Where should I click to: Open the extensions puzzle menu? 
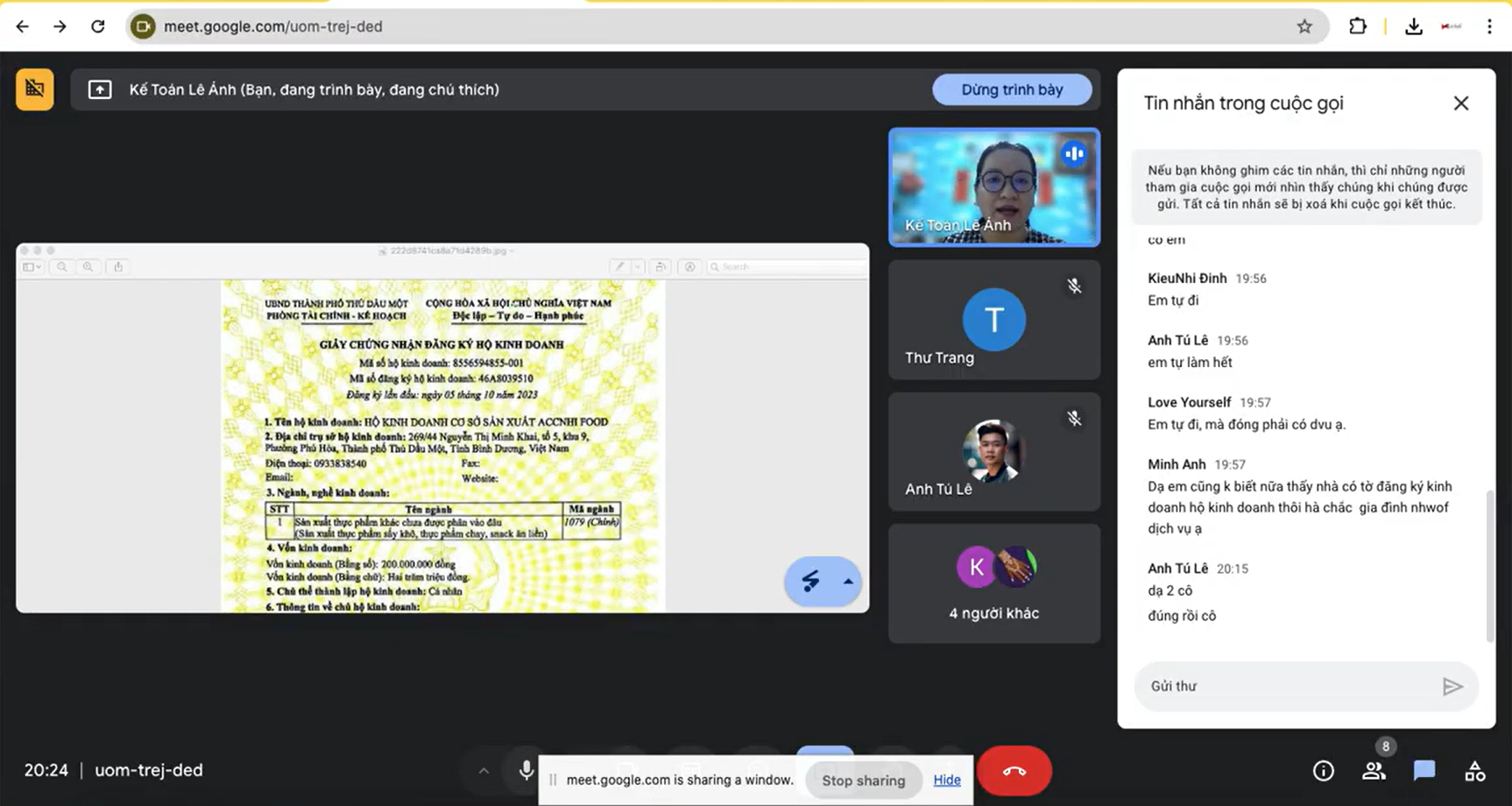(1357, 26)
